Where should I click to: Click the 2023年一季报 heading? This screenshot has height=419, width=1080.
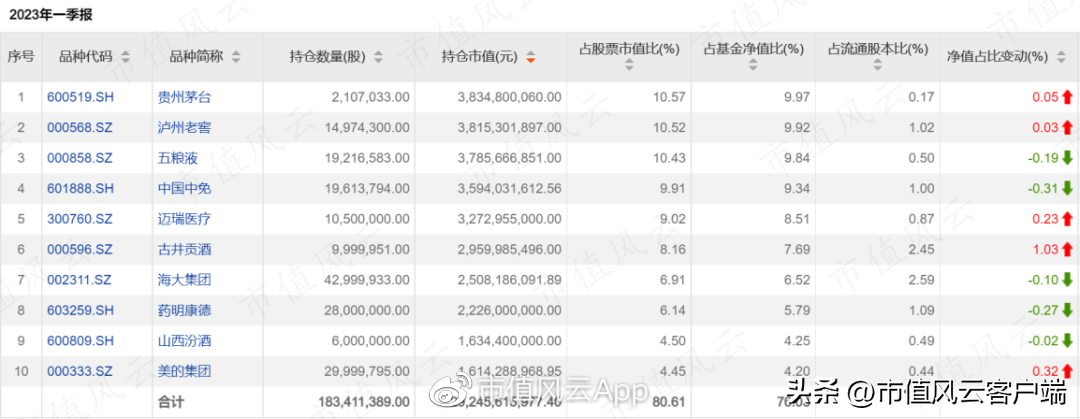51,14
